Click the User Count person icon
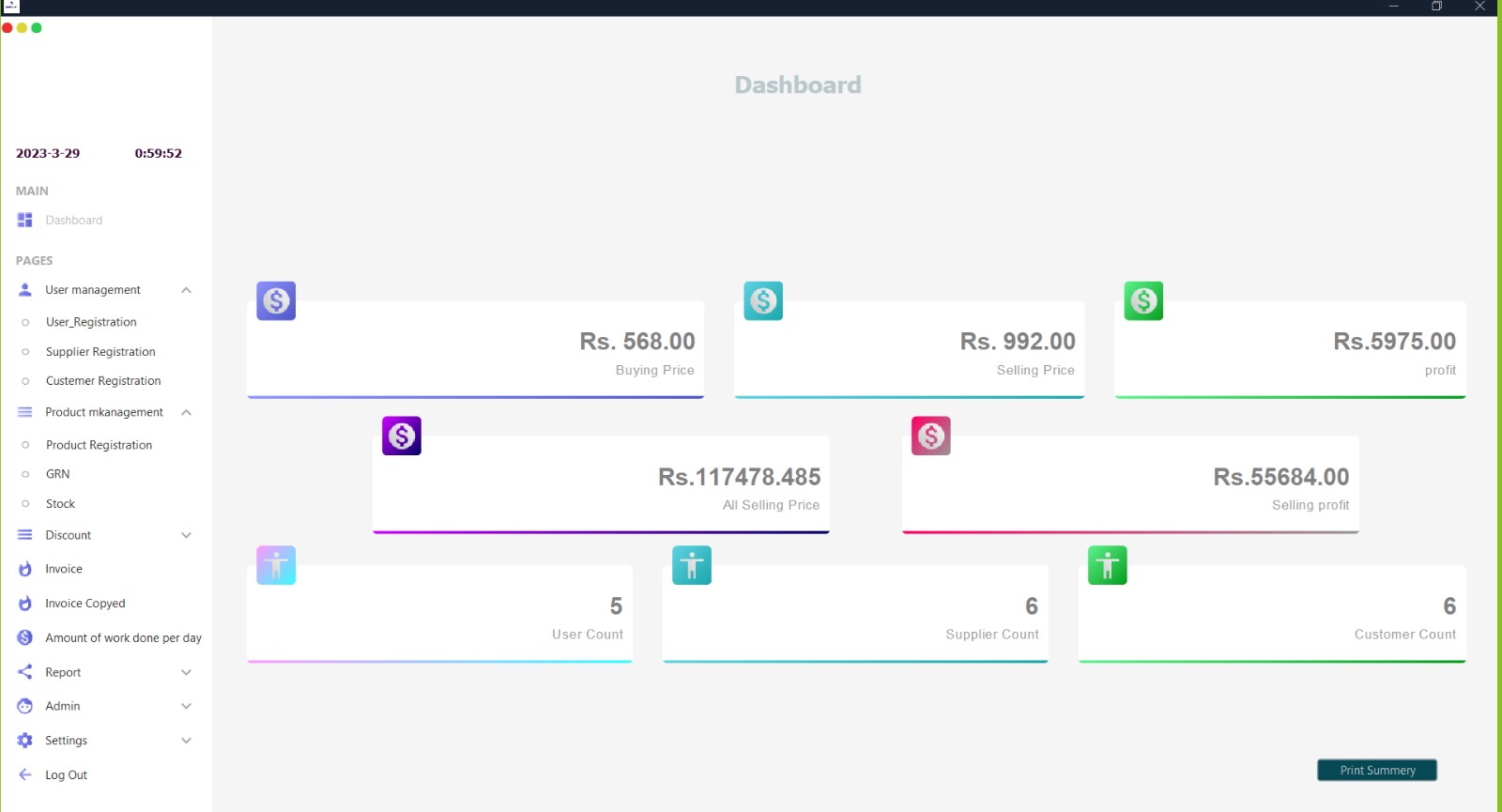1502x812 pixels. (x=276, y=565)
